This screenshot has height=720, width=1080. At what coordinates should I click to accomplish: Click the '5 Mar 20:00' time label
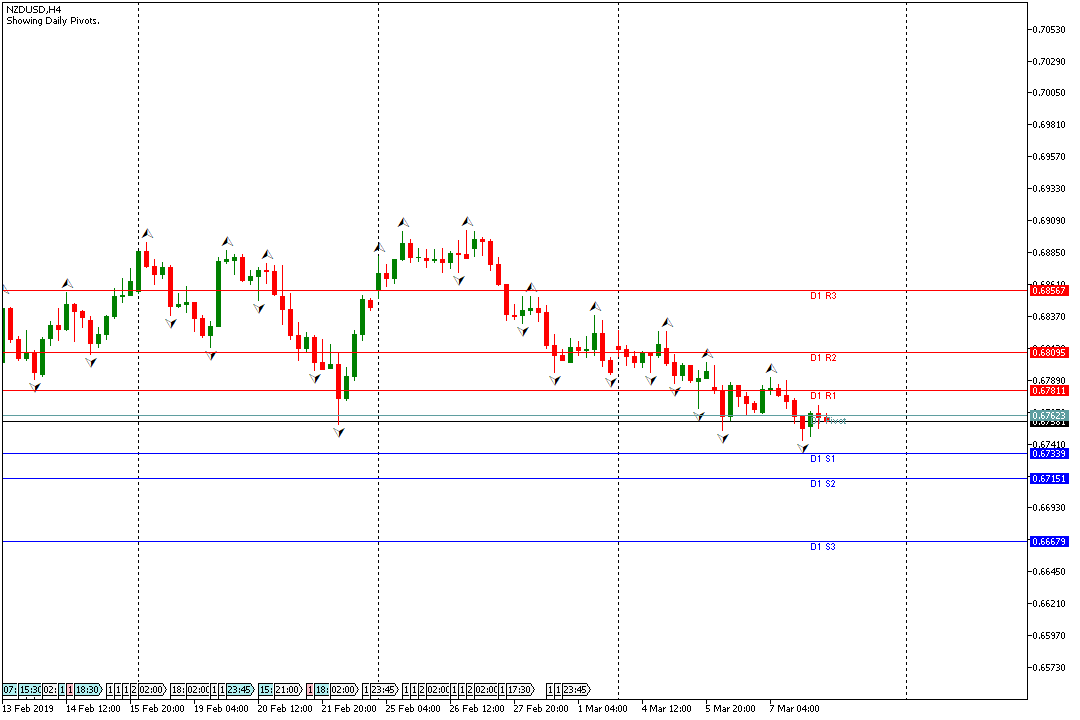pyautogui.click(x=731, y=708)
